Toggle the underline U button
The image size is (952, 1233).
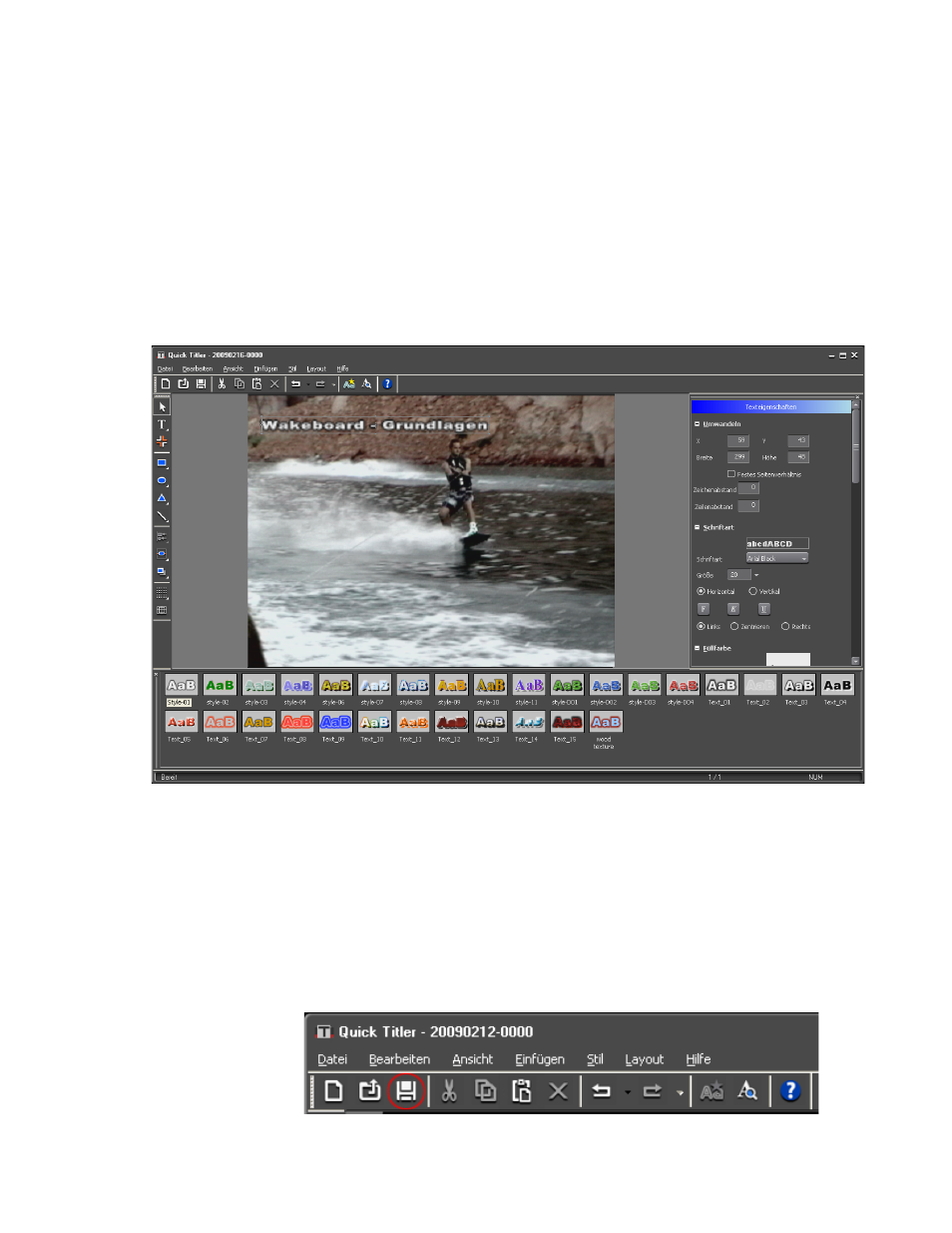[x=763, y=608]
